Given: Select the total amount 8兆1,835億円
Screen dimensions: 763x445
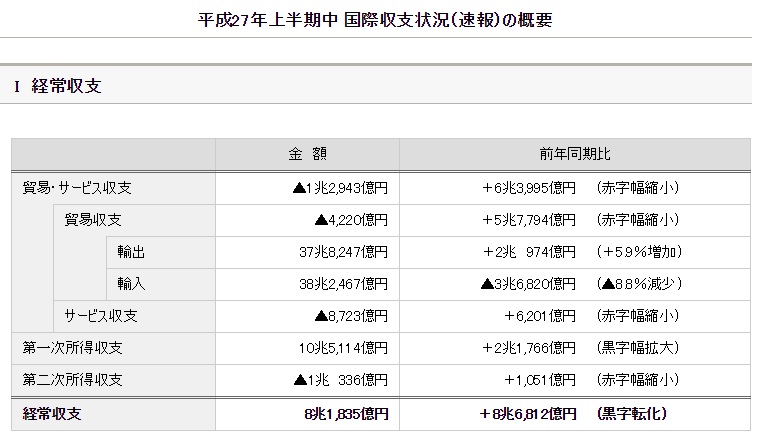Looking at the screenshot, I should point(346,414).
